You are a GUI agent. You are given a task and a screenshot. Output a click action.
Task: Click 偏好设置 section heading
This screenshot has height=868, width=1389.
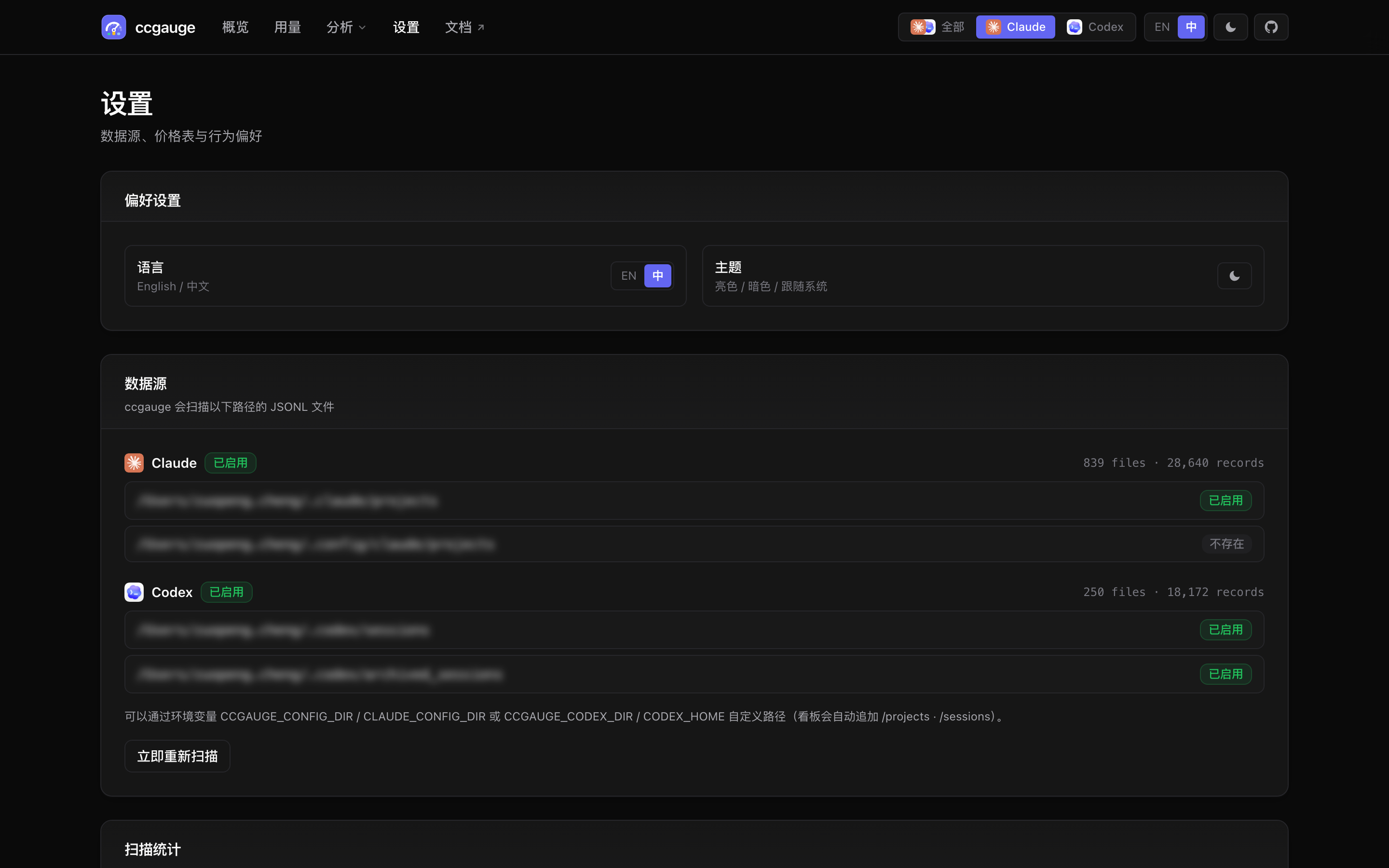[153, 200]
